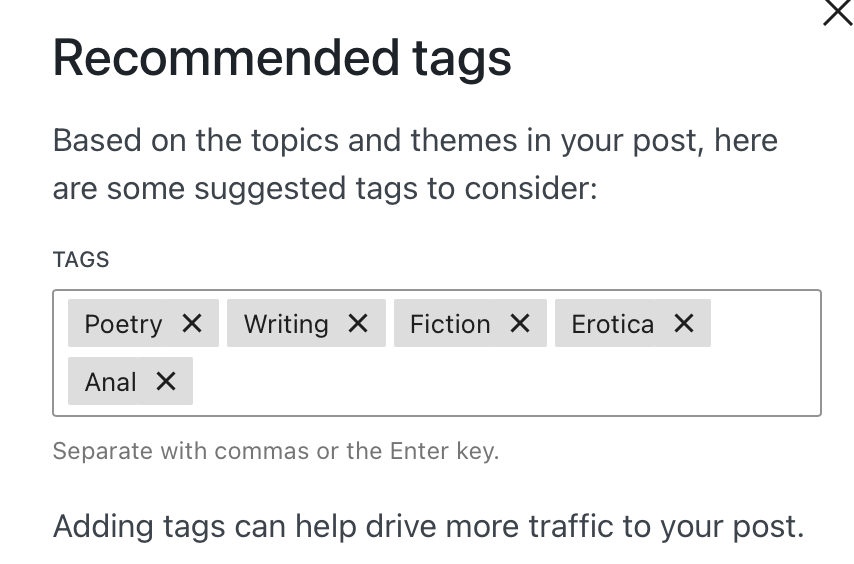Screen dimensions: 854x564
Task: Click the Recommended tags heading
Action: pyautogui.click(x=282, y=58)
